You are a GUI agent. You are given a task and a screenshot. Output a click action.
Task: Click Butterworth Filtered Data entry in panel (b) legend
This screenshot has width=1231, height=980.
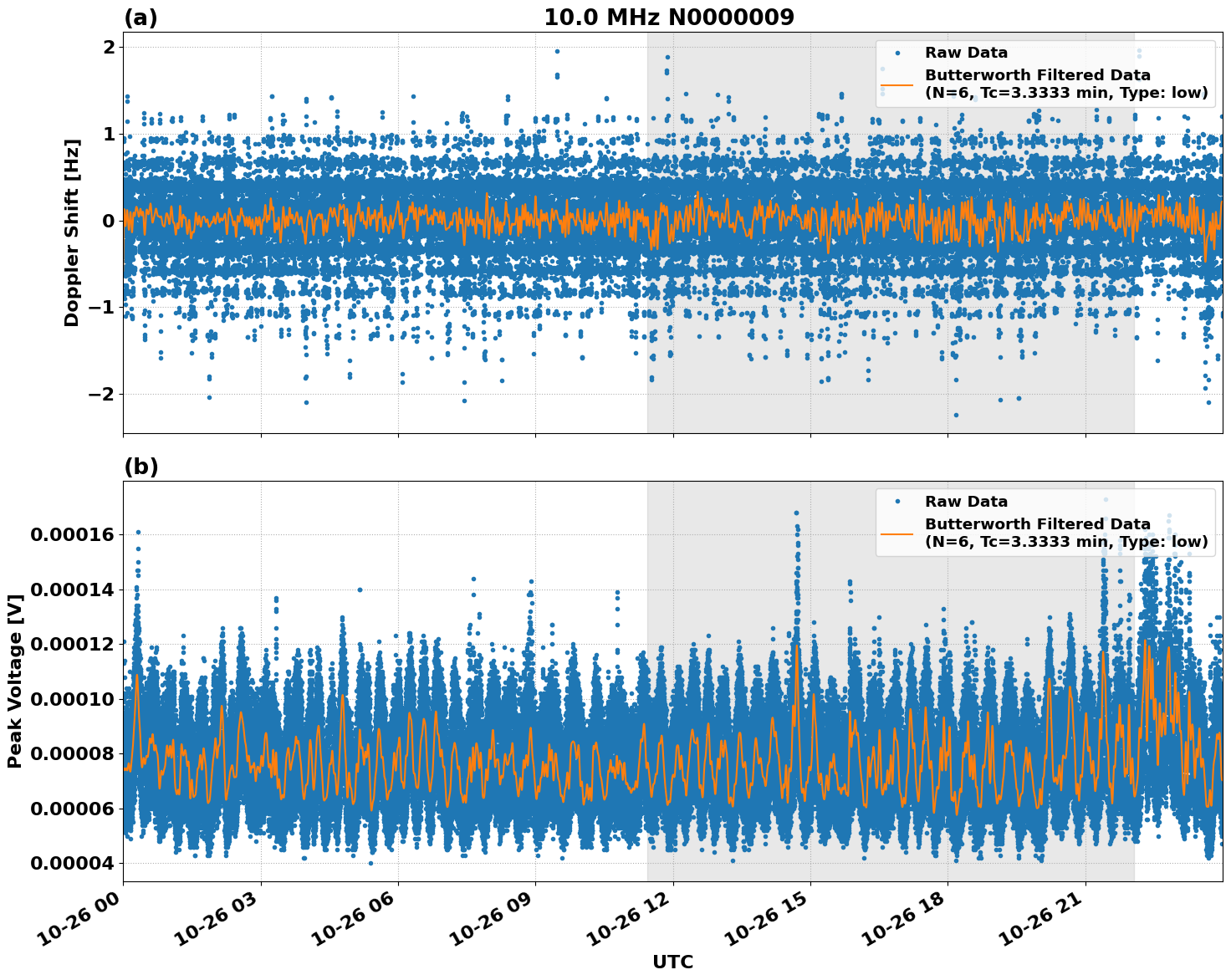pos(1066,533)
